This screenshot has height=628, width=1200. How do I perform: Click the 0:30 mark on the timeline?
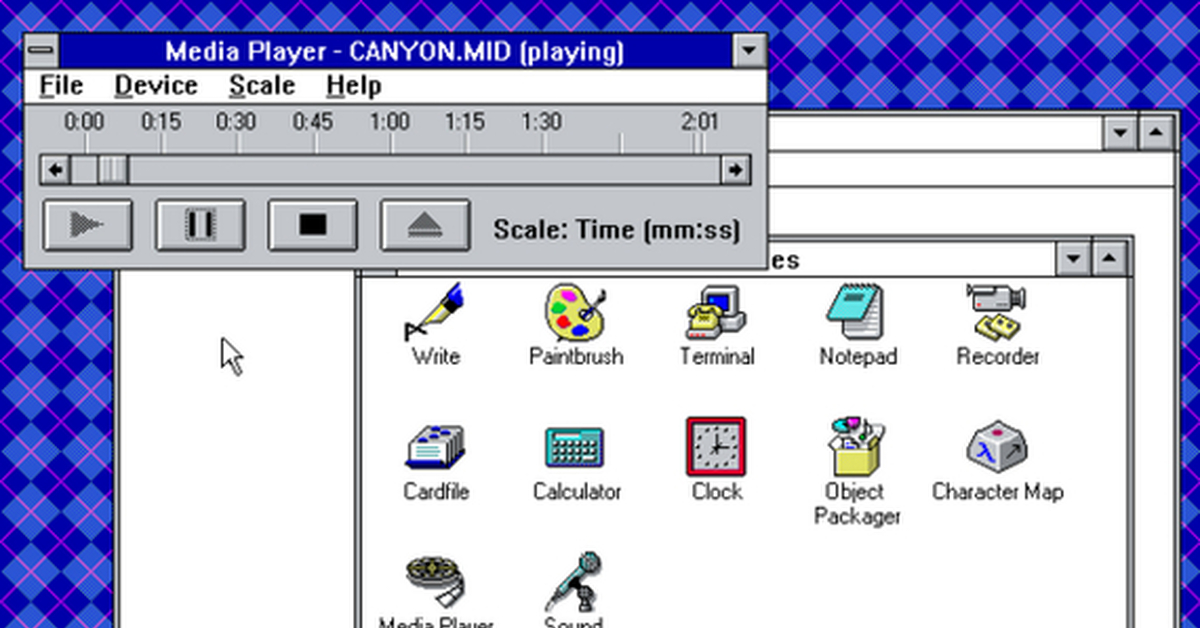[237, 123]
